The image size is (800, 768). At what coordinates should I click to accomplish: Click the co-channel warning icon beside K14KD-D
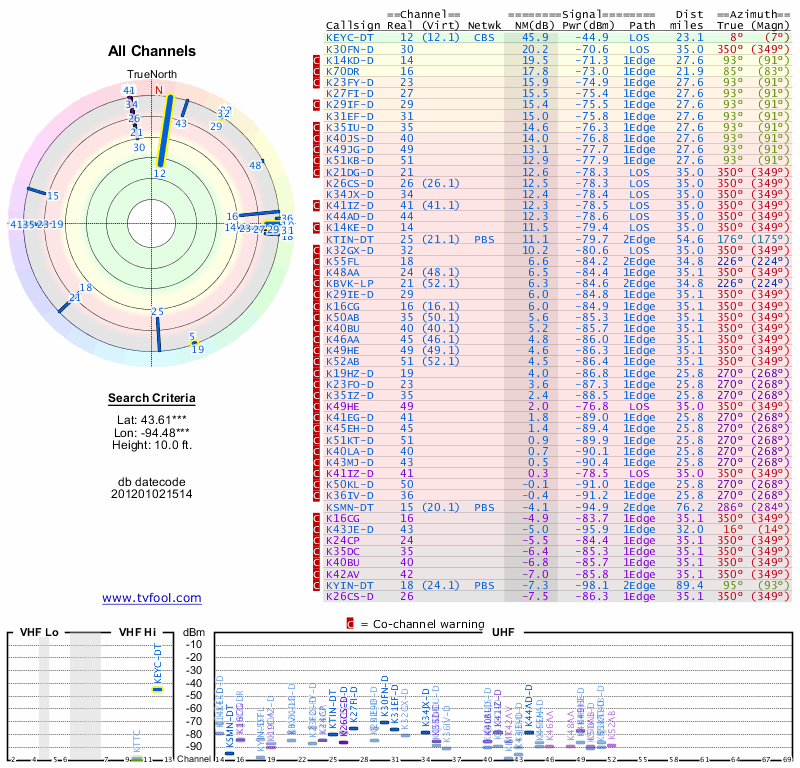click(x=317, y=61)
